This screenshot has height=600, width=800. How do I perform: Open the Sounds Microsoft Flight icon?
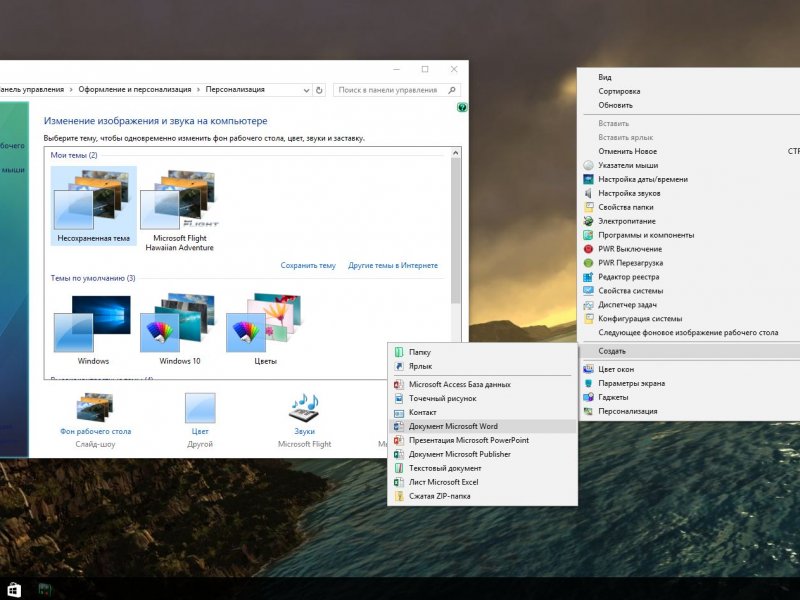(305, 407)
